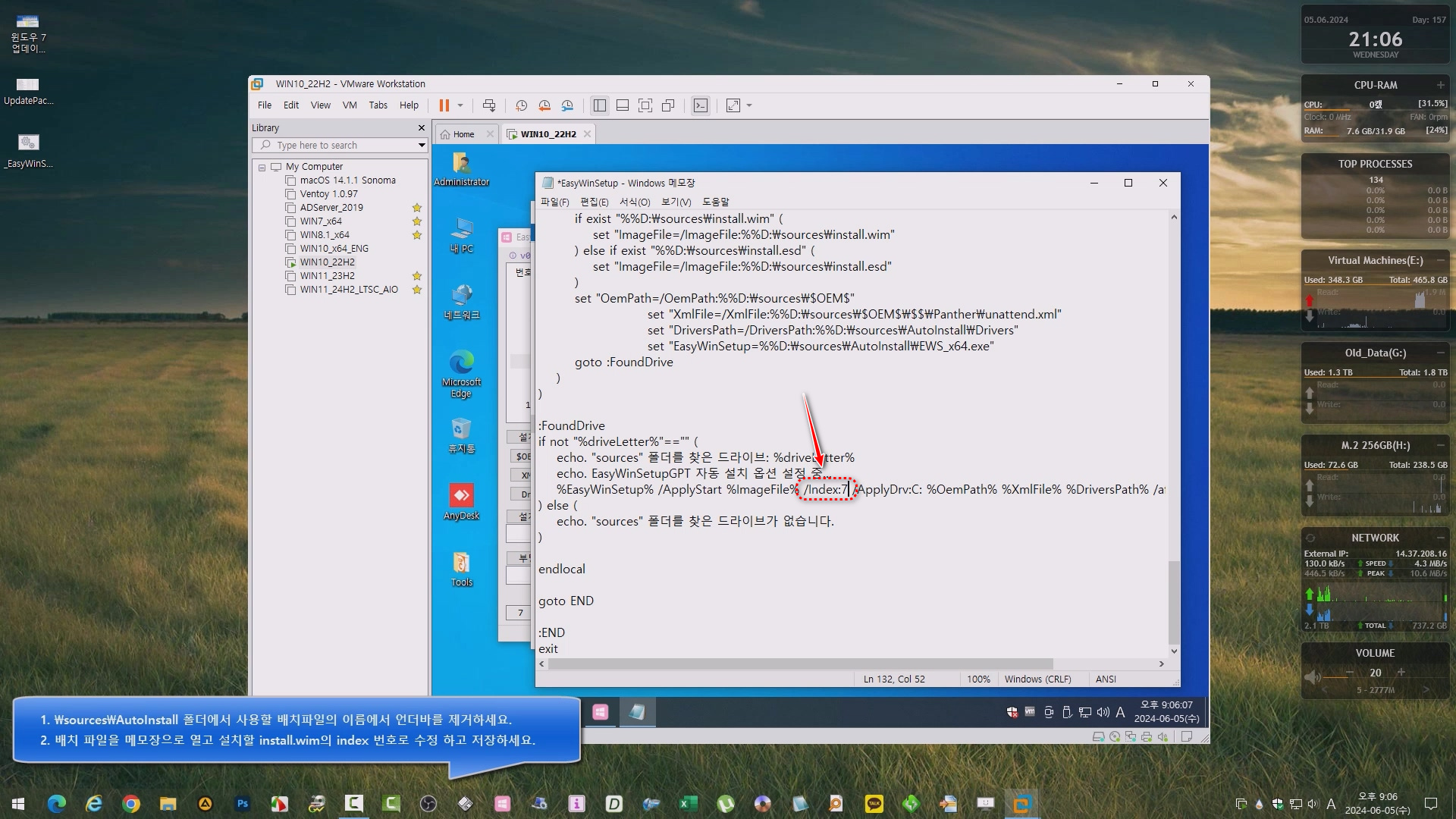Take a snapshot of this VM
Viewport: 1456px width, 819px height.
click(522, 105)
